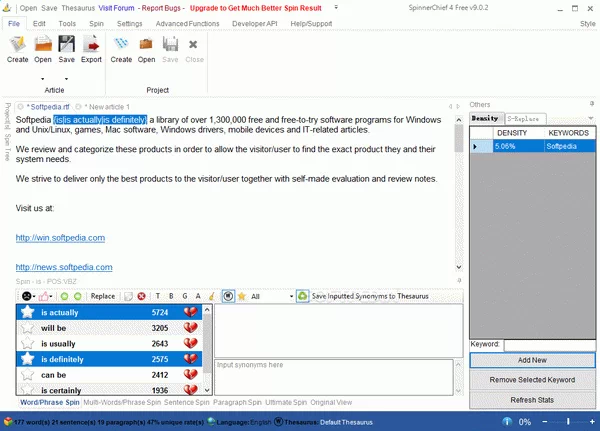Expand the Save article dropdown arrow

pyautogui.click(x=67, y=77)
